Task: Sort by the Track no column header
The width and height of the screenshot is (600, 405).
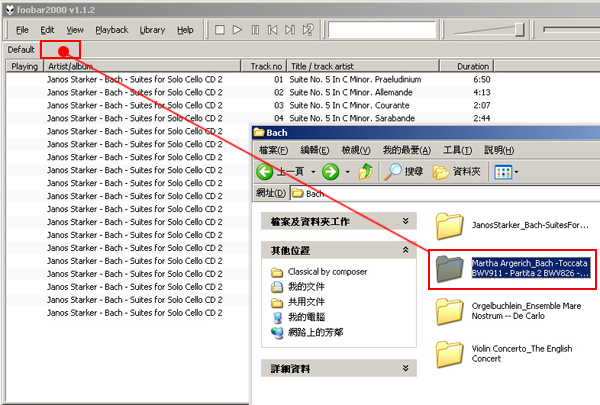Action: tap(264, 66)
